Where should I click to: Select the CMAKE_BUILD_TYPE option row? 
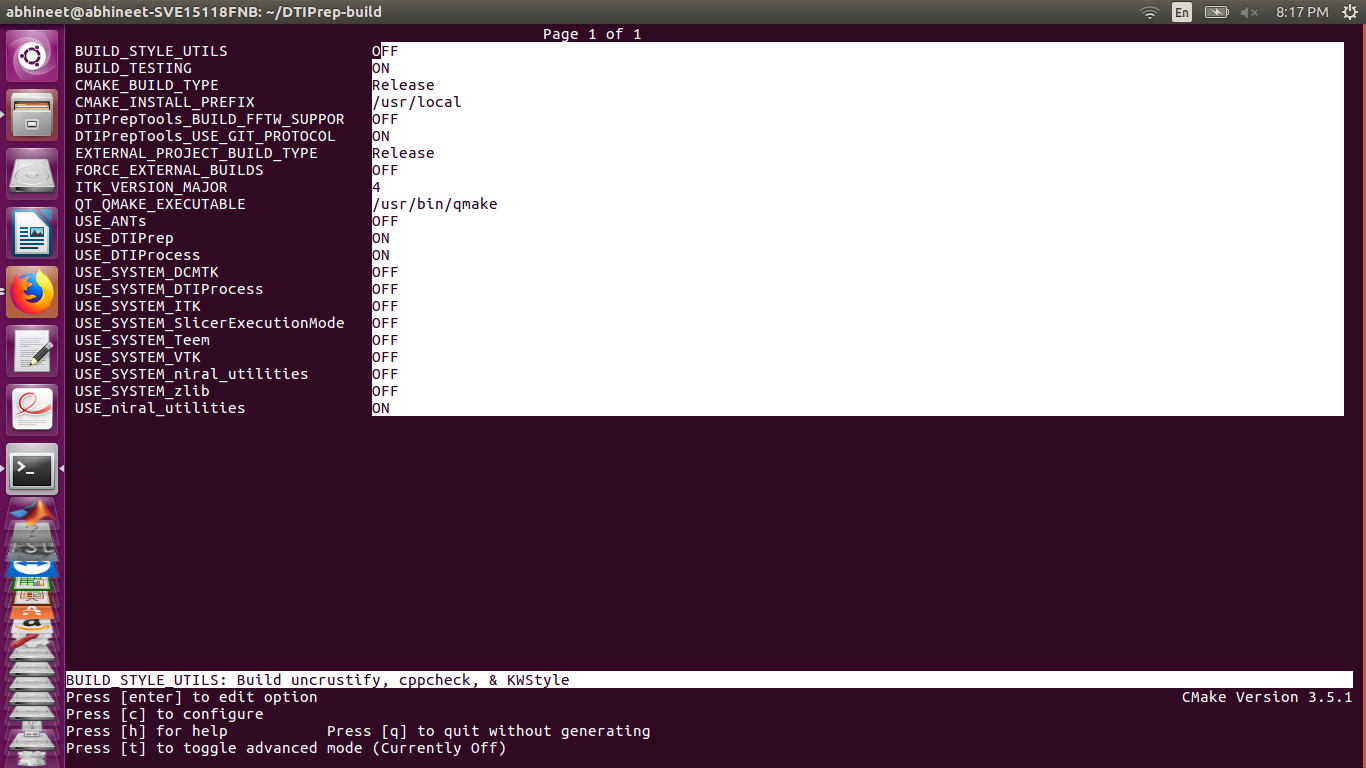coord(146,85)
